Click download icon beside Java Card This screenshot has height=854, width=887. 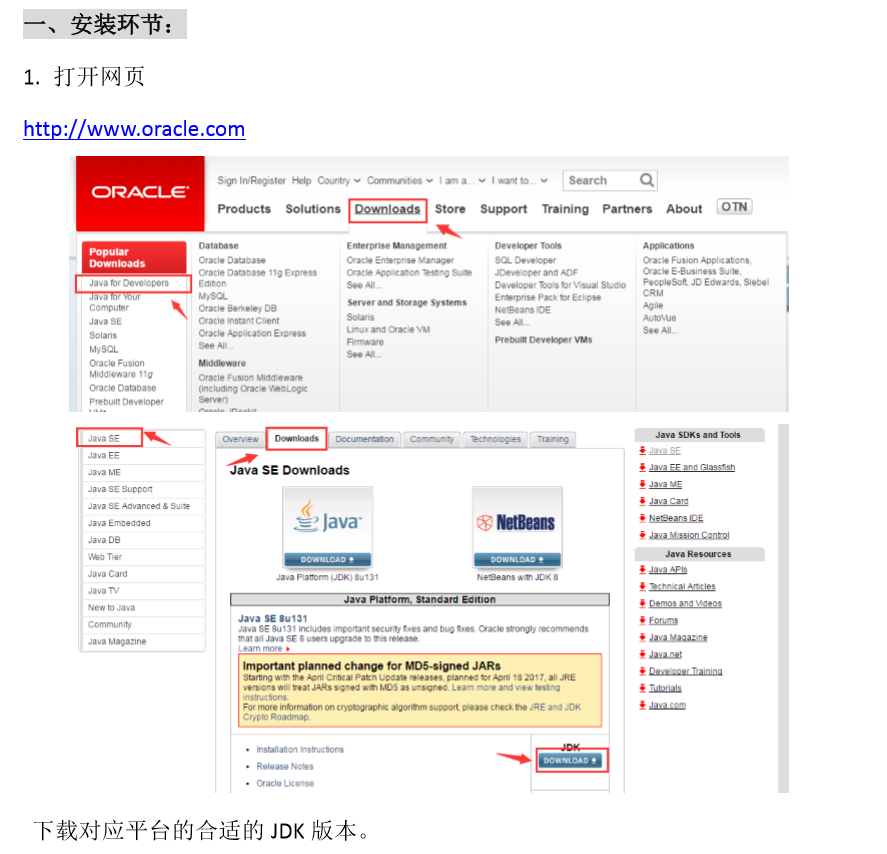click(x=642, y=501)
